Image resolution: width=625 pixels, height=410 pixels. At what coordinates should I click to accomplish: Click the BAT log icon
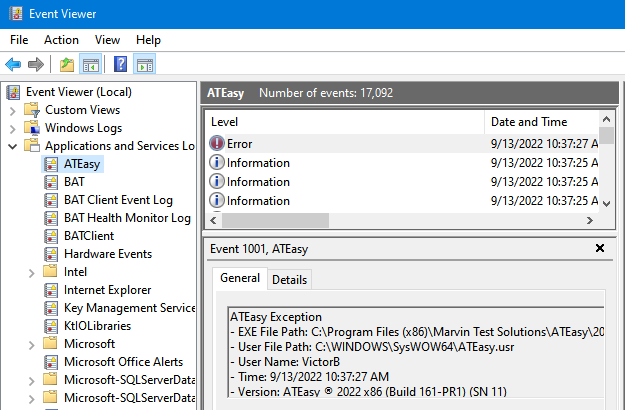51,182
